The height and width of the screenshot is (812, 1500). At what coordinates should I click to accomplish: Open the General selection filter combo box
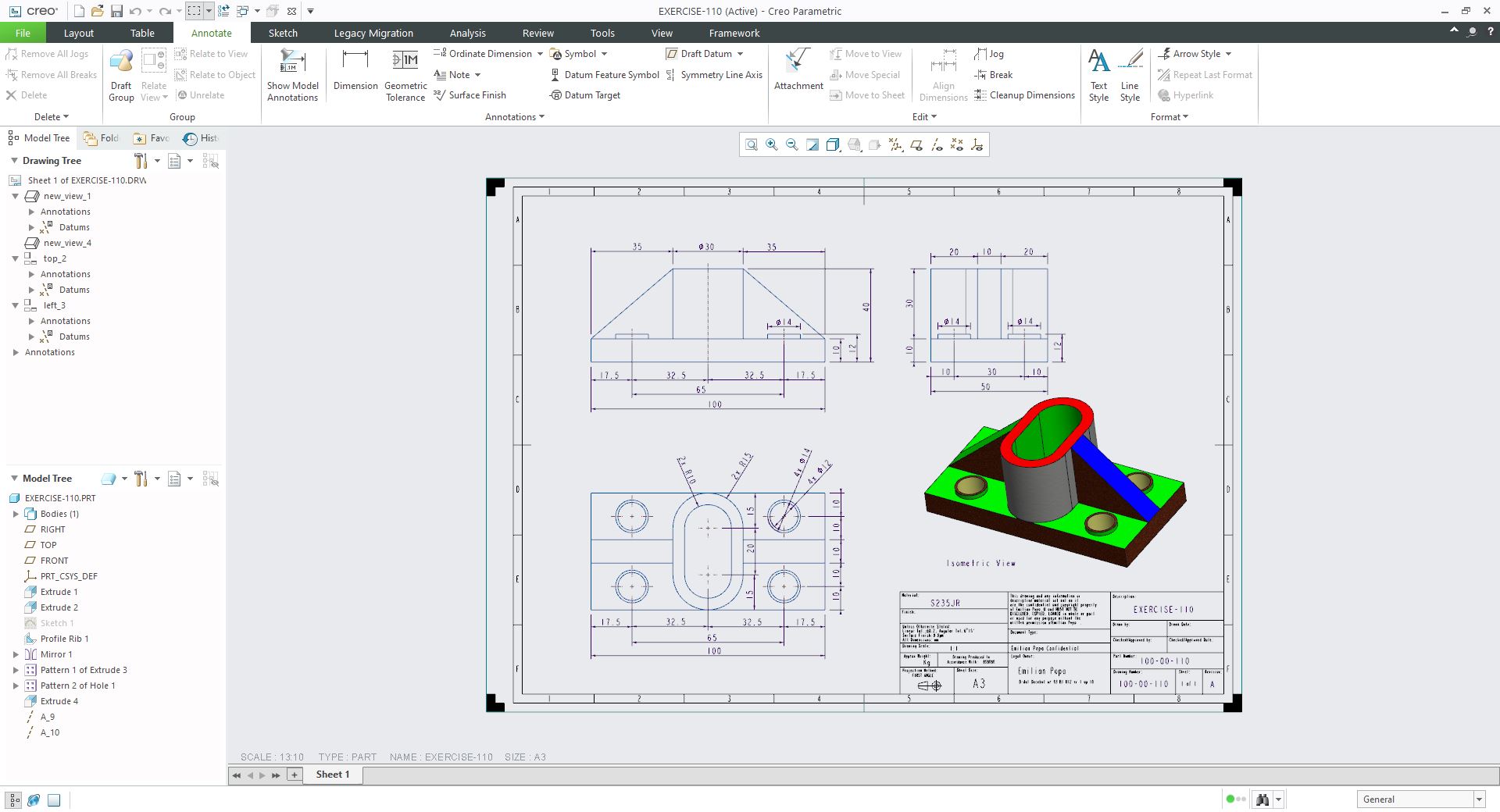(x=1420, y=800)
